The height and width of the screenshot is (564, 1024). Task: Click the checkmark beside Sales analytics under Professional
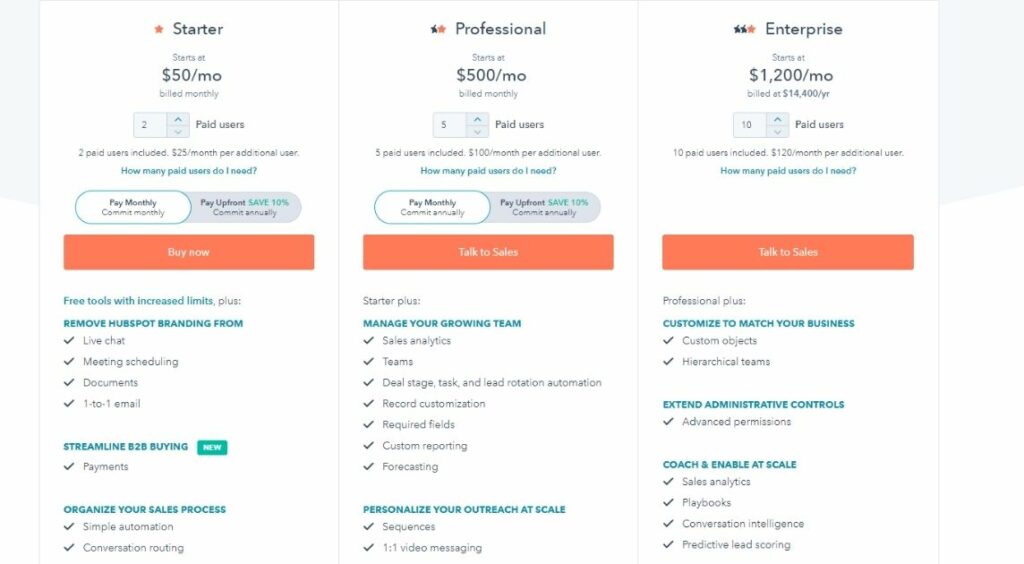[368, 340]
